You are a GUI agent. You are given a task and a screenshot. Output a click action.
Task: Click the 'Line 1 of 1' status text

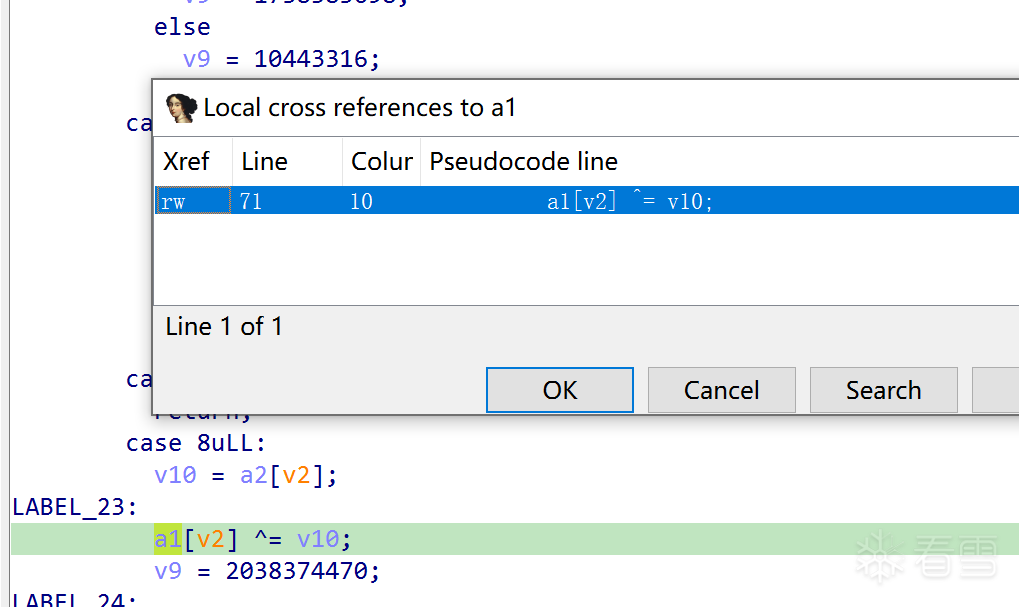pyautogui.click(x=224, y=326)
